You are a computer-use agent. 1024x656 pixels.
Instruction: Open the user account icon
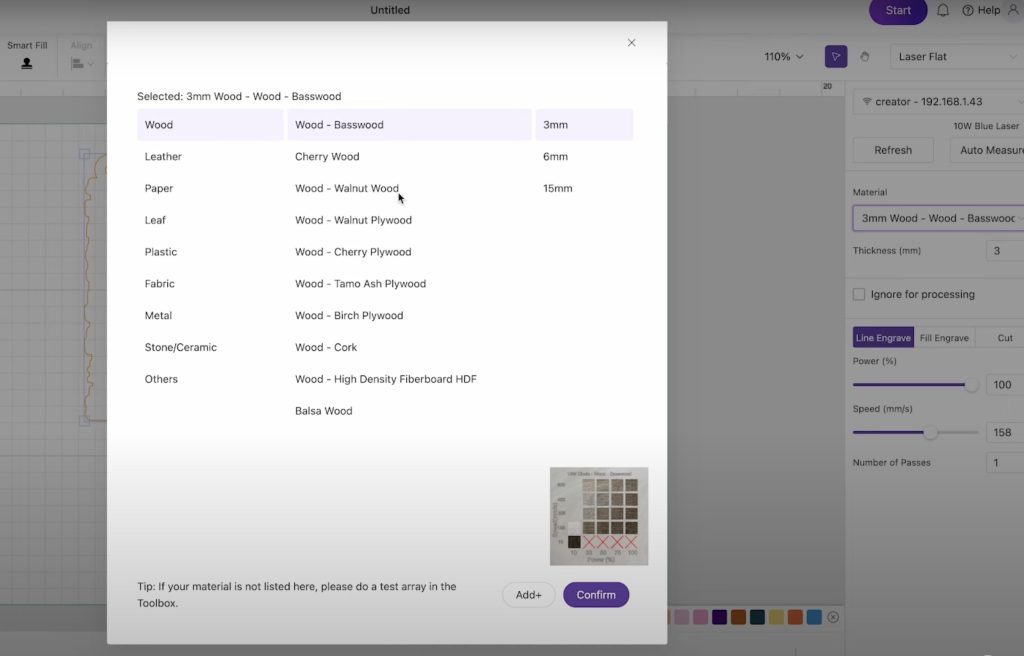(x=1012, y=11)
